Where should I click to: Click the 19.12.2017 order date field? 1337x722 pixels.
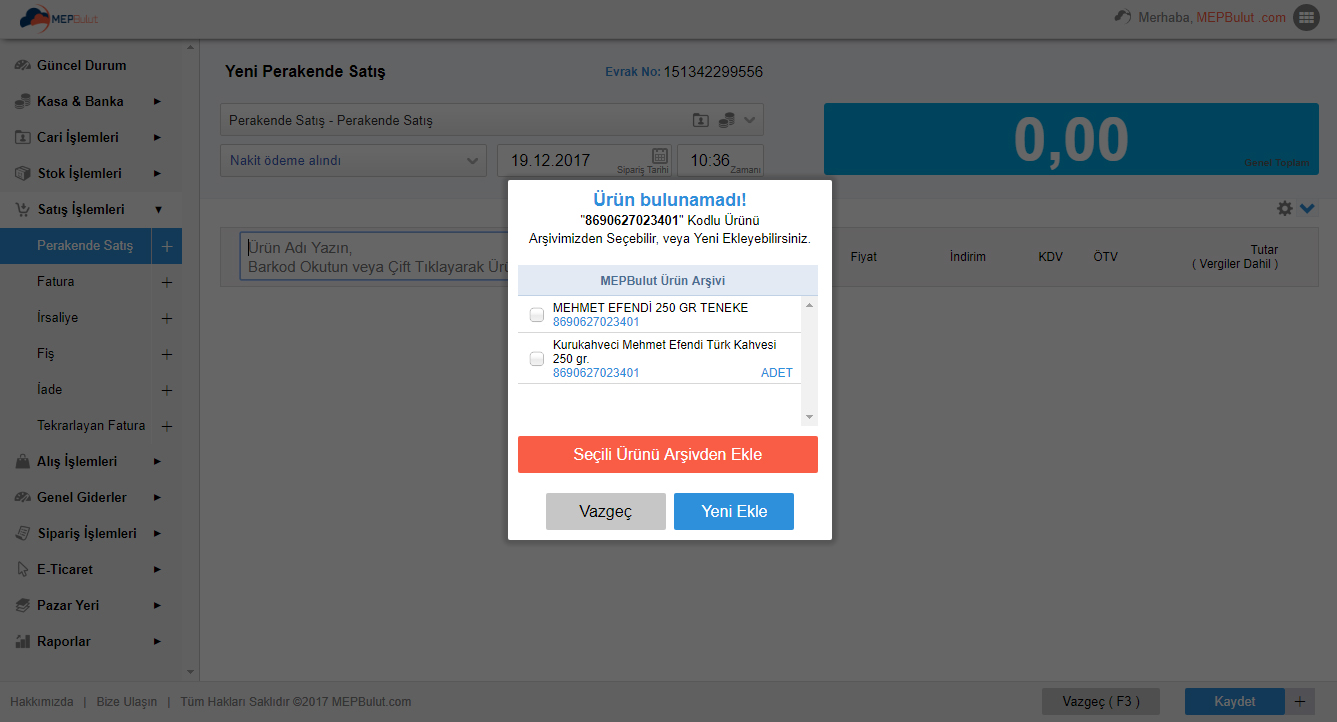click(584, 160)
